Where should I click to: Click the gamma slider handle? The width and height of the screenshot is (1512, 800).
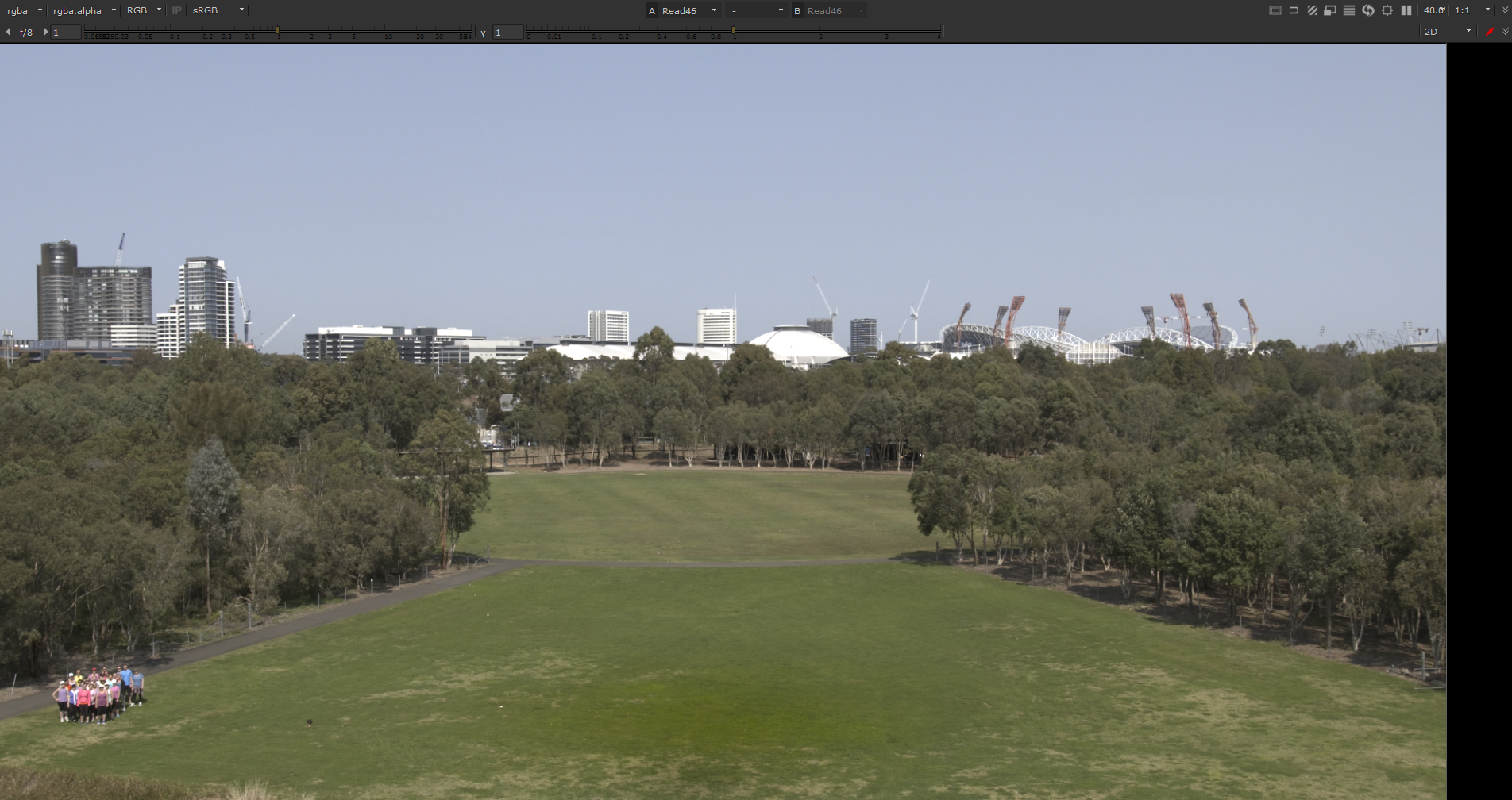pyautogui.click(x=733, y=31)
